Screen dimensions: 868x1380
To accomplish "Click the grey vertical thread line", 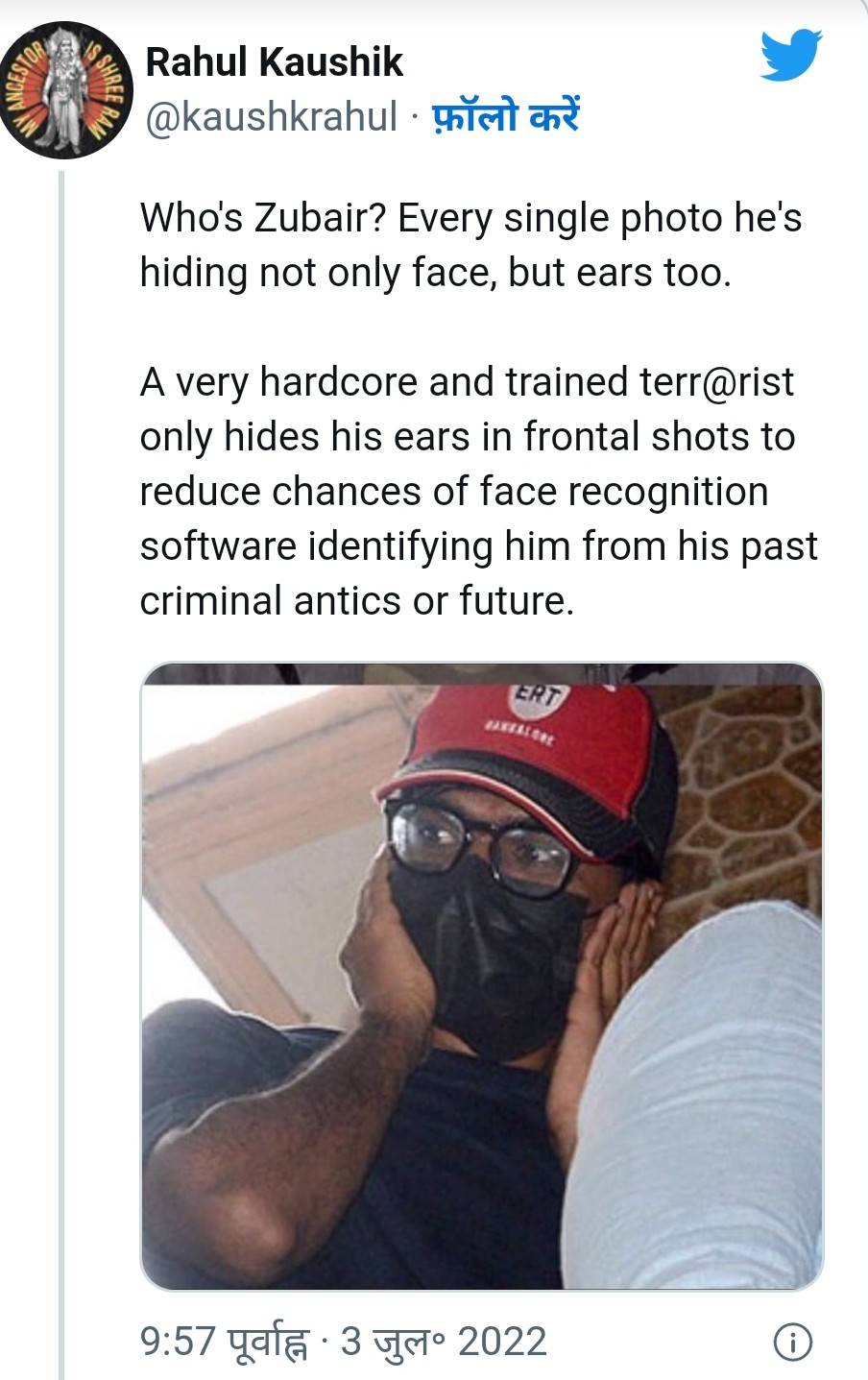I will (61, 768).
